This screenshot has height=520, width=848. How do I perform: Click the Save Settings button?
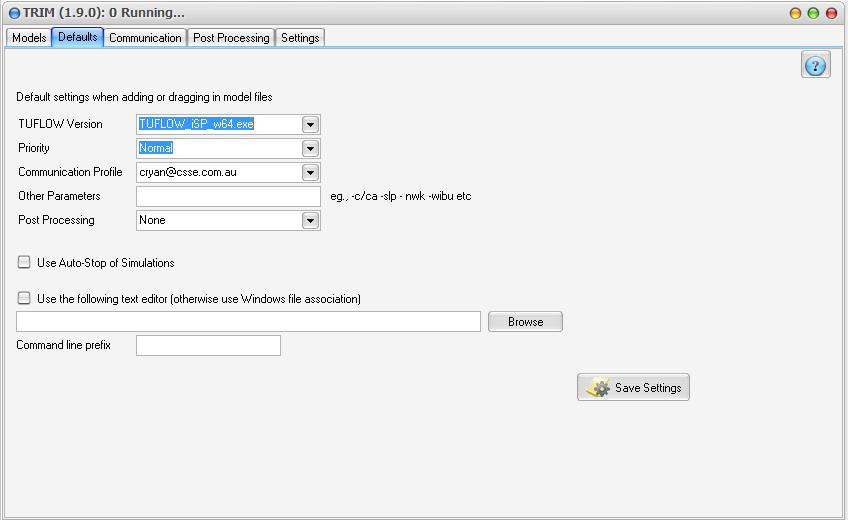point(633,388)
